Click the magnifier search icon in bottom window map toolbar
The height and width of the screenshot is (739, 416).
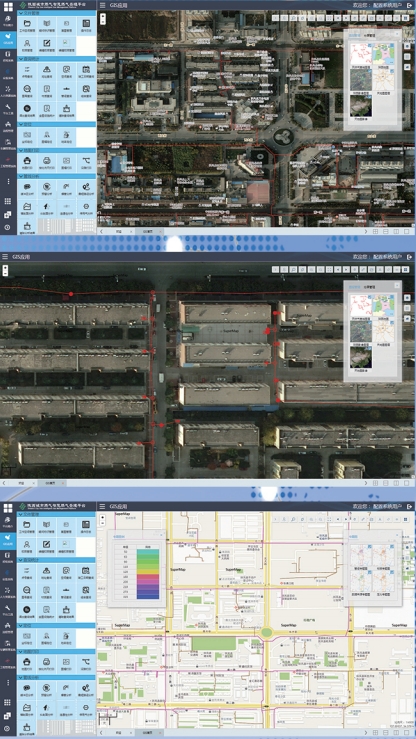pos(293,519)
